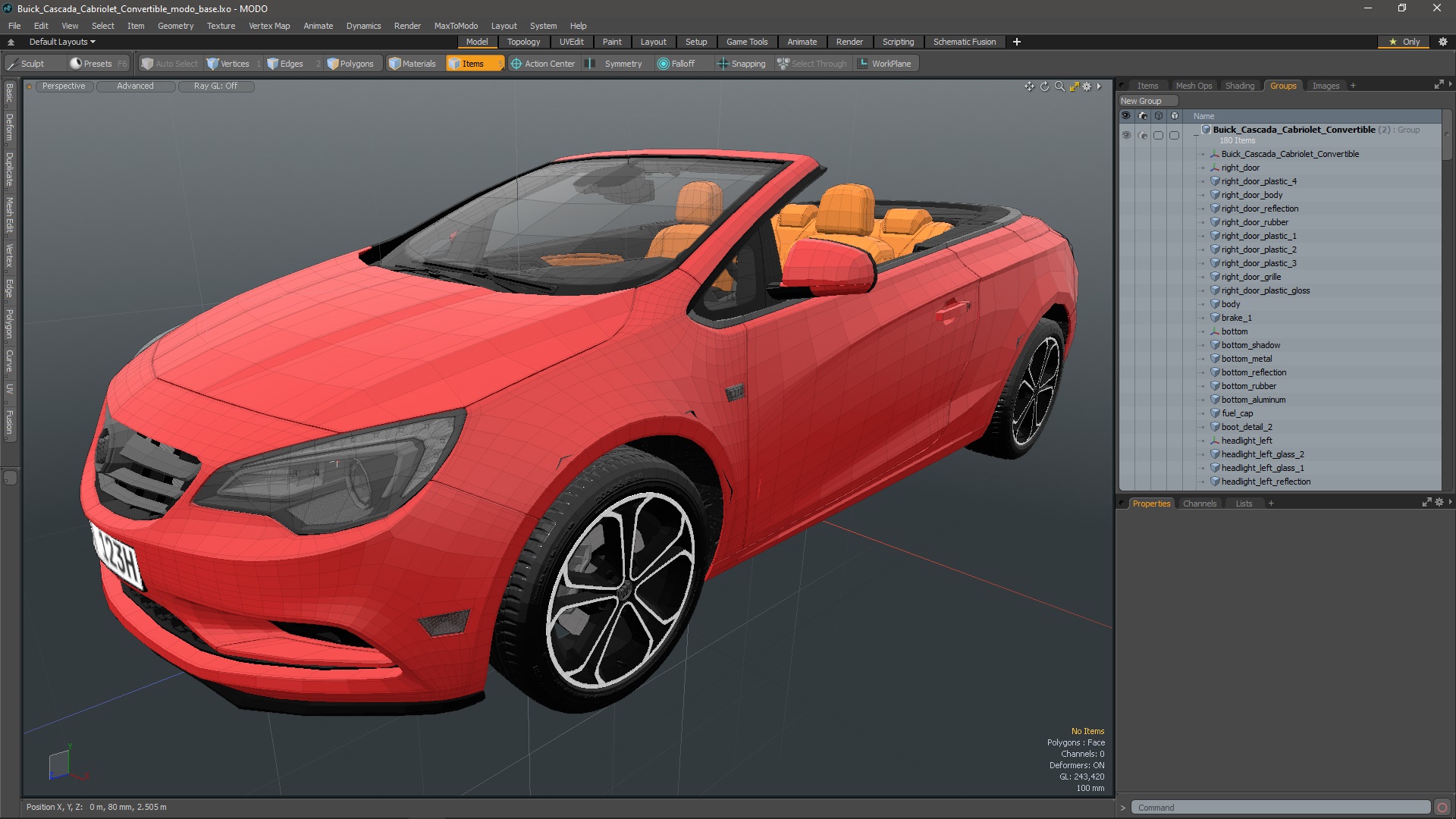This screenshot has height=819, width=1456.
Task: Open the Default Layouts dropdown
Action: click(x=62, y=42)
